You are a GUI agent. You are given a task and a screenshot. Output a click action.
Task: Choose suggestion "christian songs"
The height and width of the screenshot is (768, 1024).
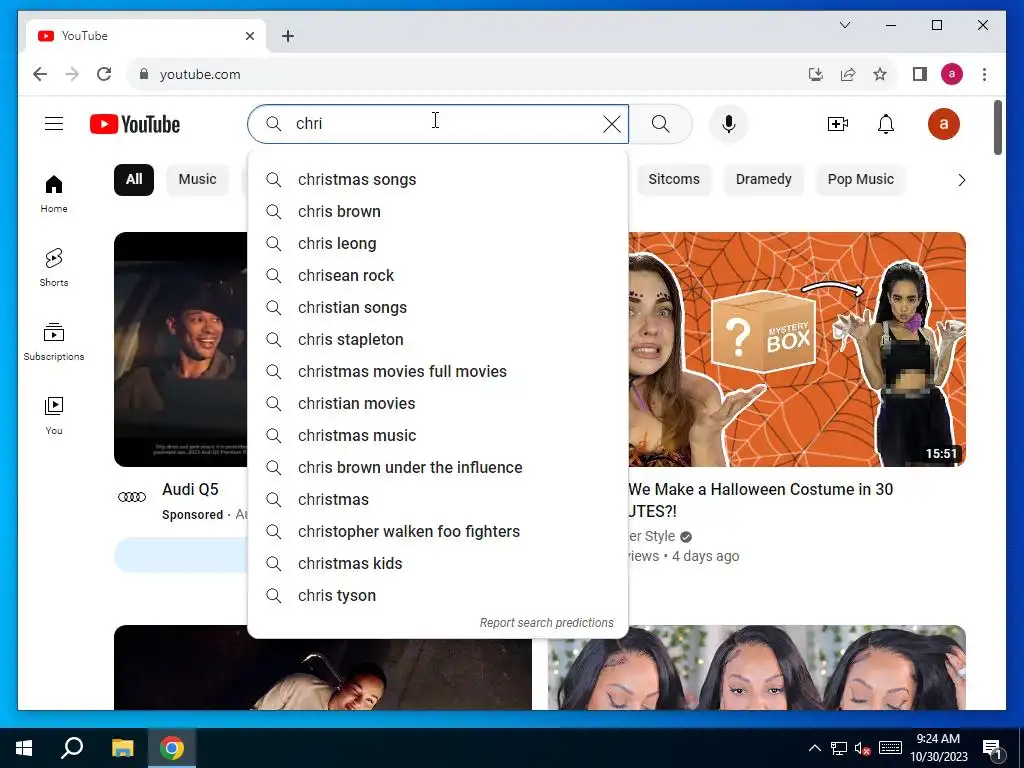[x=438, y=308]
